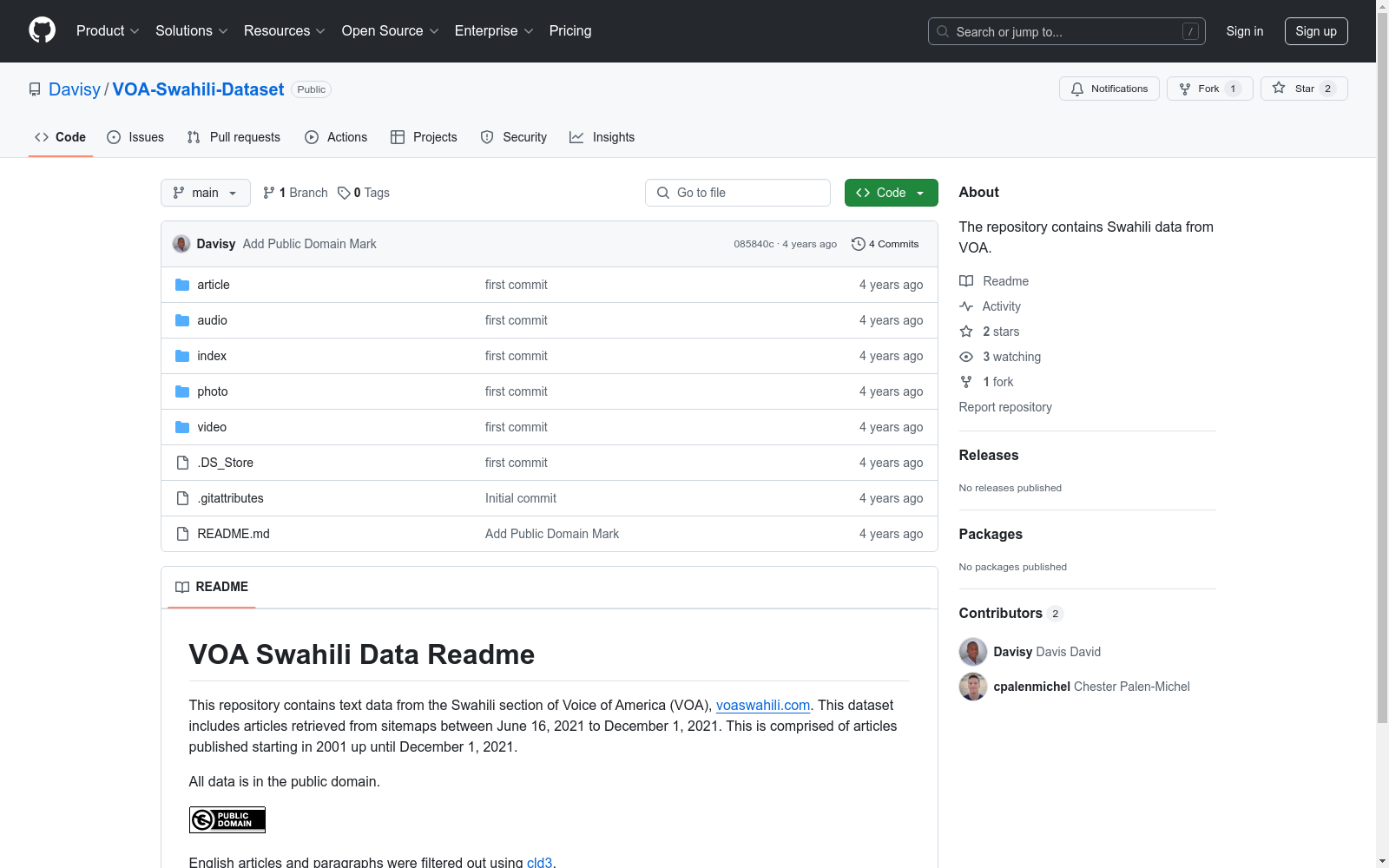Click the notifications bell icon

pos(1077,89)
